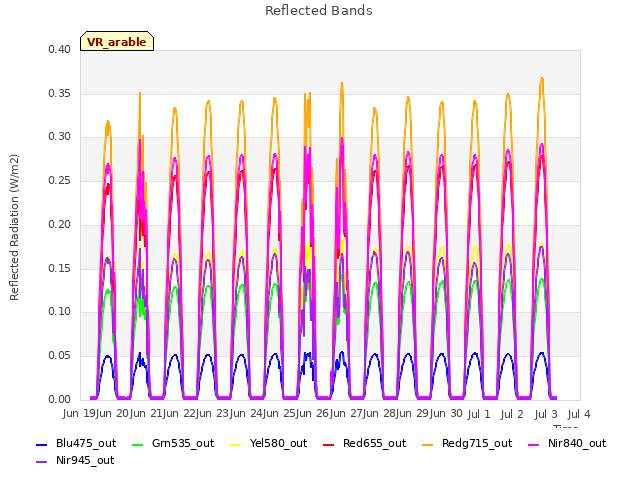Click the Nir840_out legend magenta swatch
The height and width of the screenshot is (480, 640).
coord(533,444)
